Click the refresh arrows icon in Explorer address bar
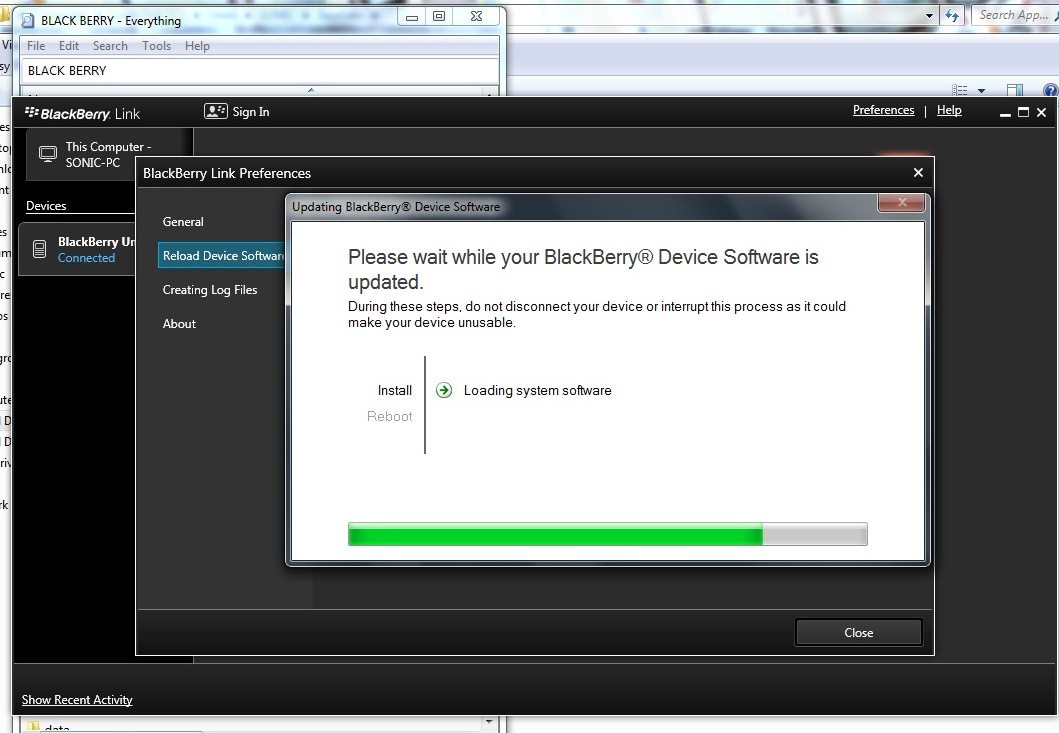1059x733 pixels. pos(952,16)
